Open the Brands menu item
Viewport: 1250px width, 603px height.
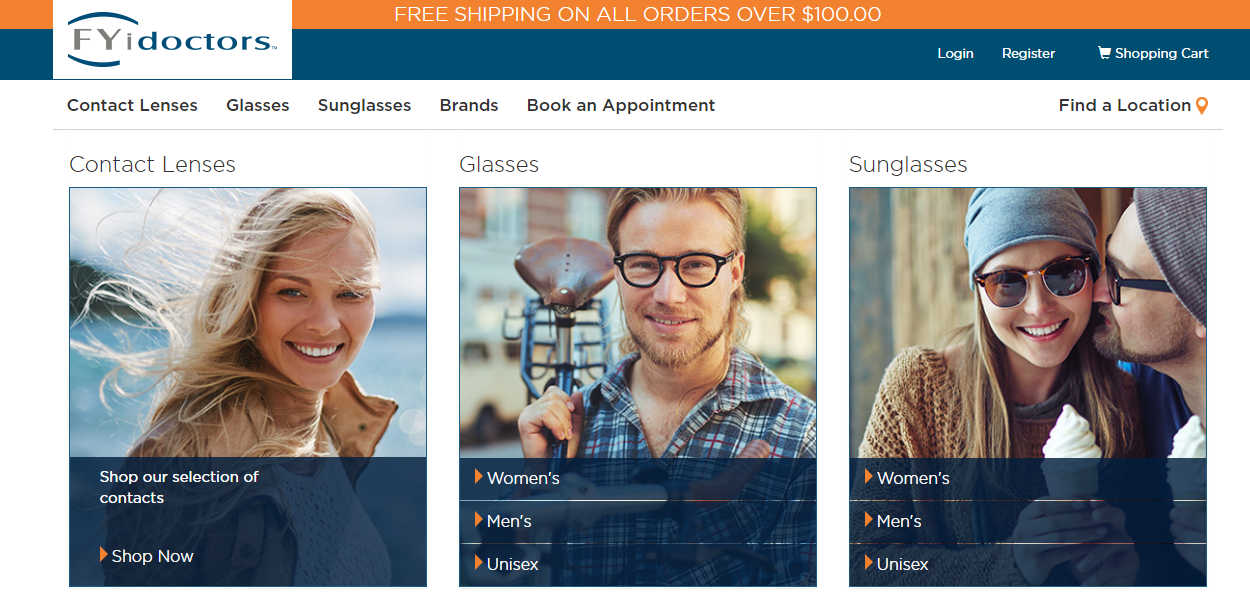(x=469, y=105)
